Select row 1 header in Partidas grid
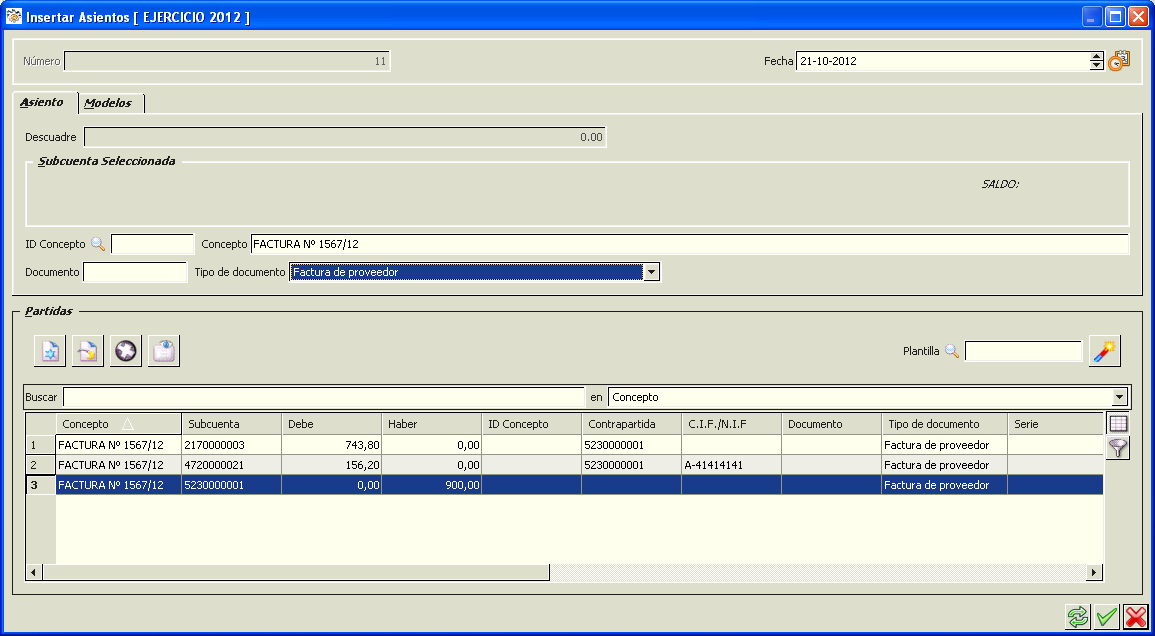Viewport: 1155px width, 636px height. (x=41, y=445)
